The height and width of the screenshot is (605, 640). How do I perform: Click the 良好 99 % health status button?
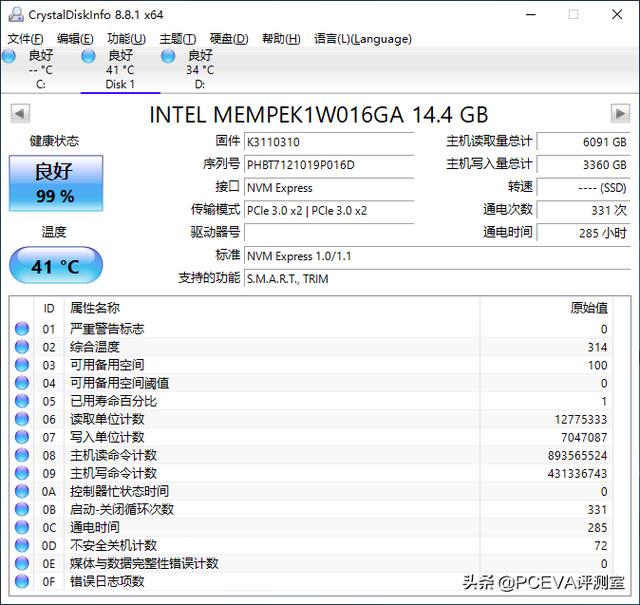(x=56, y=183)
